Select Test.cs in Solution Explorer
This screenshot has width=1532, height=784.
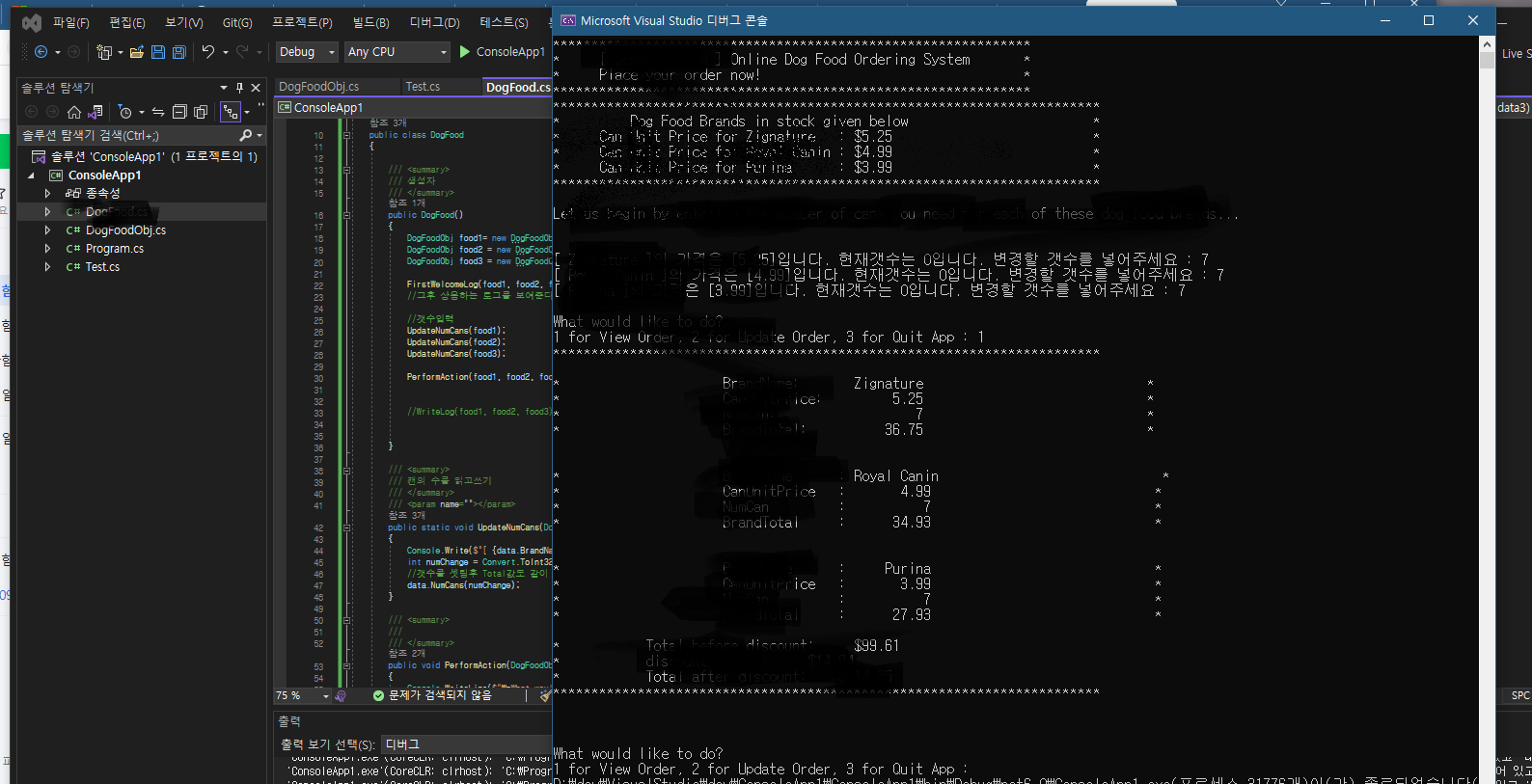coord(102,267)
